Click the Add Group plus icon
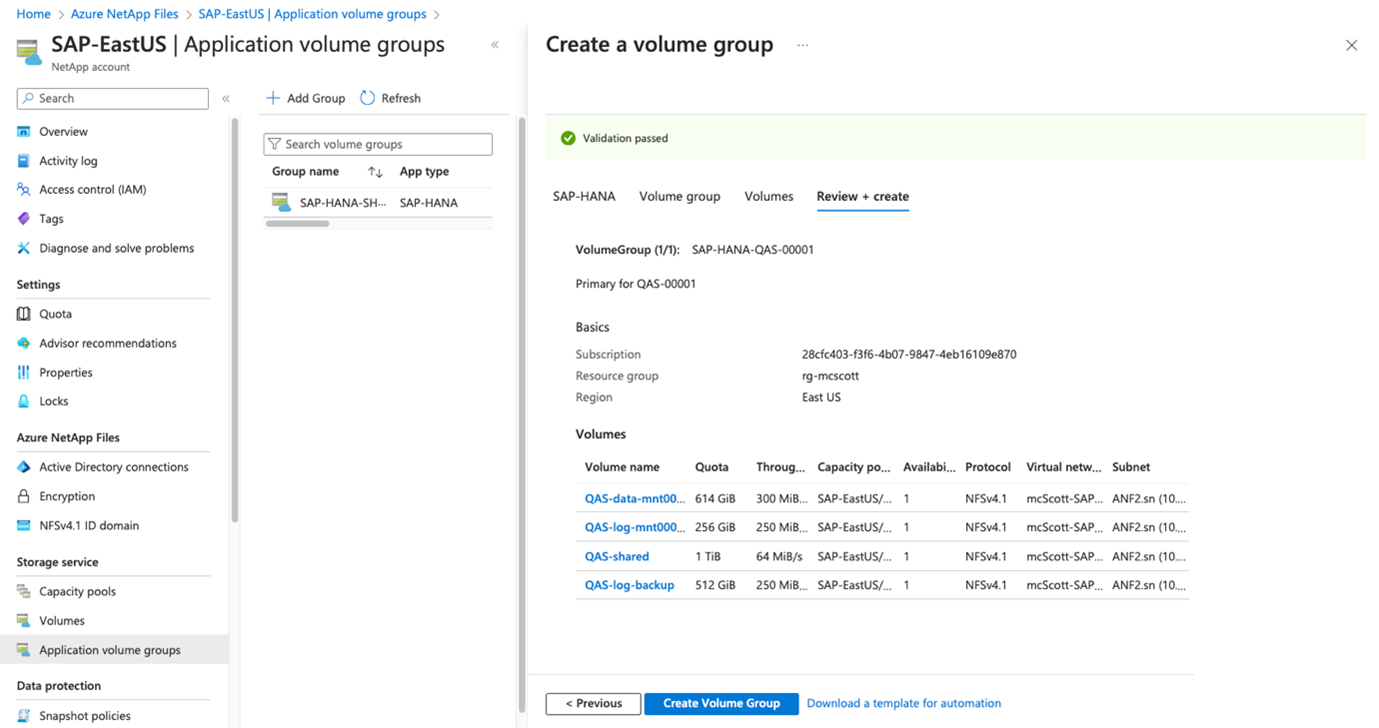Image resolution: width=1379 pixels, height=728 pixels. point(272,98)
